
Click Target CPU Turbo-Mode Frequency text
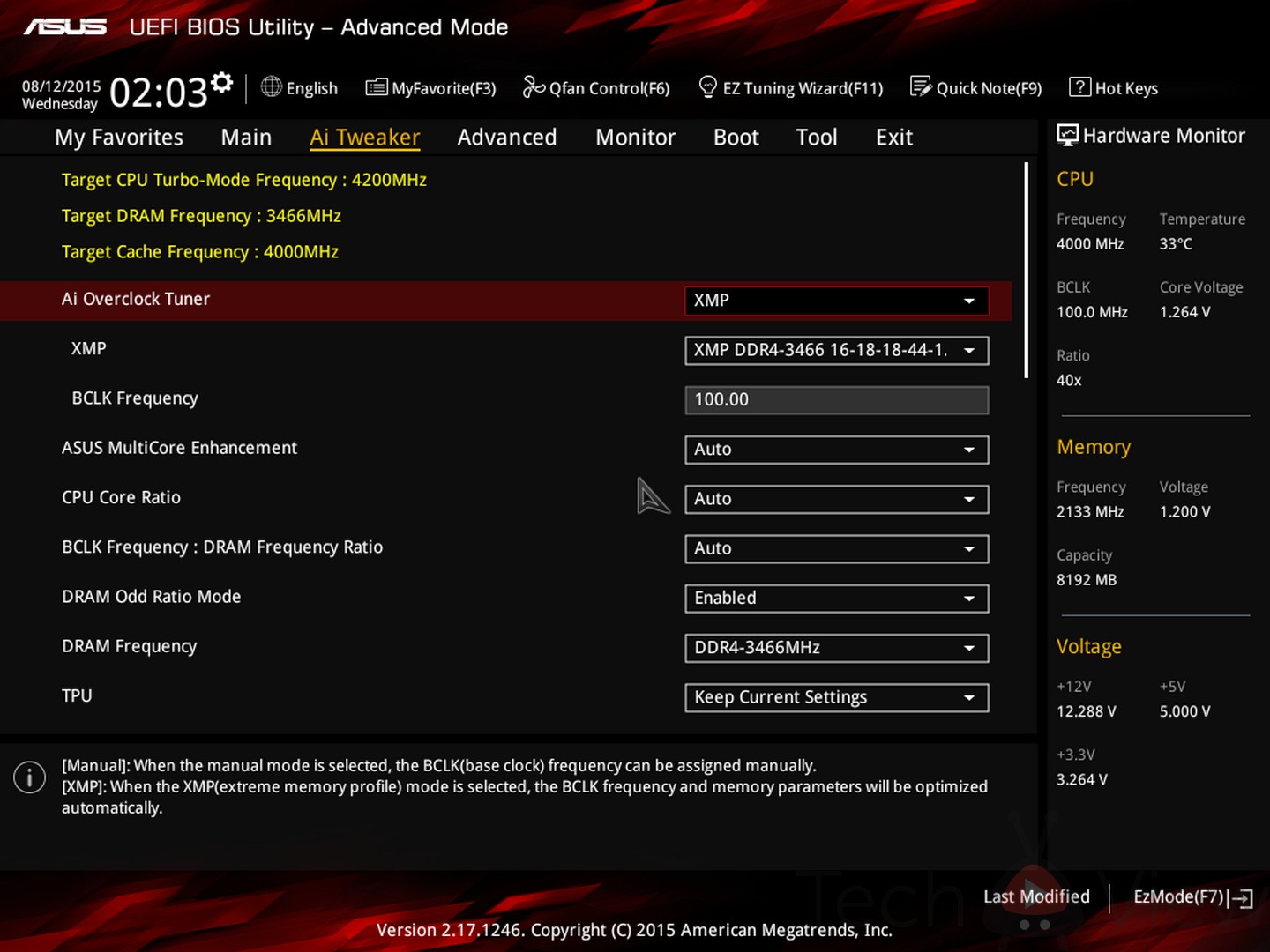[x=244, y=180]
